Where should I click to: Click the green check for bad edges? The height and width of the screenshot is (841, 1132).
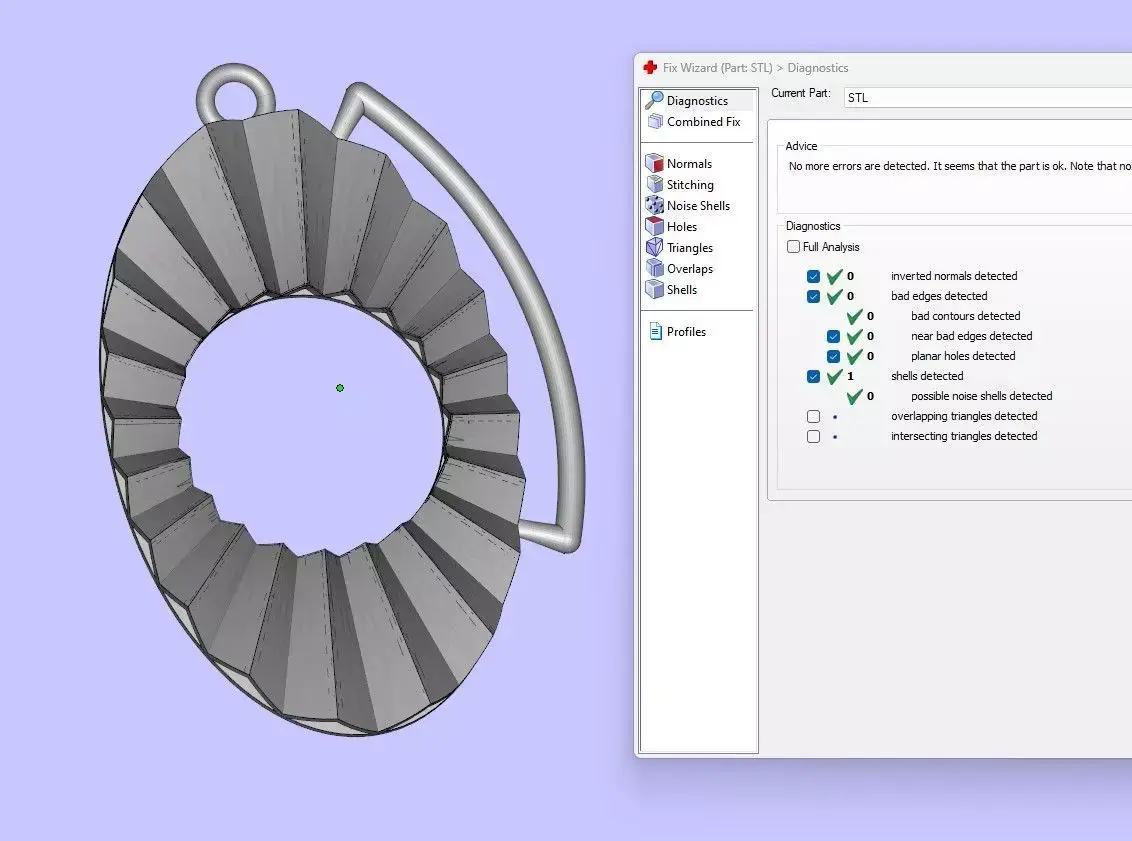pos(835,296)
